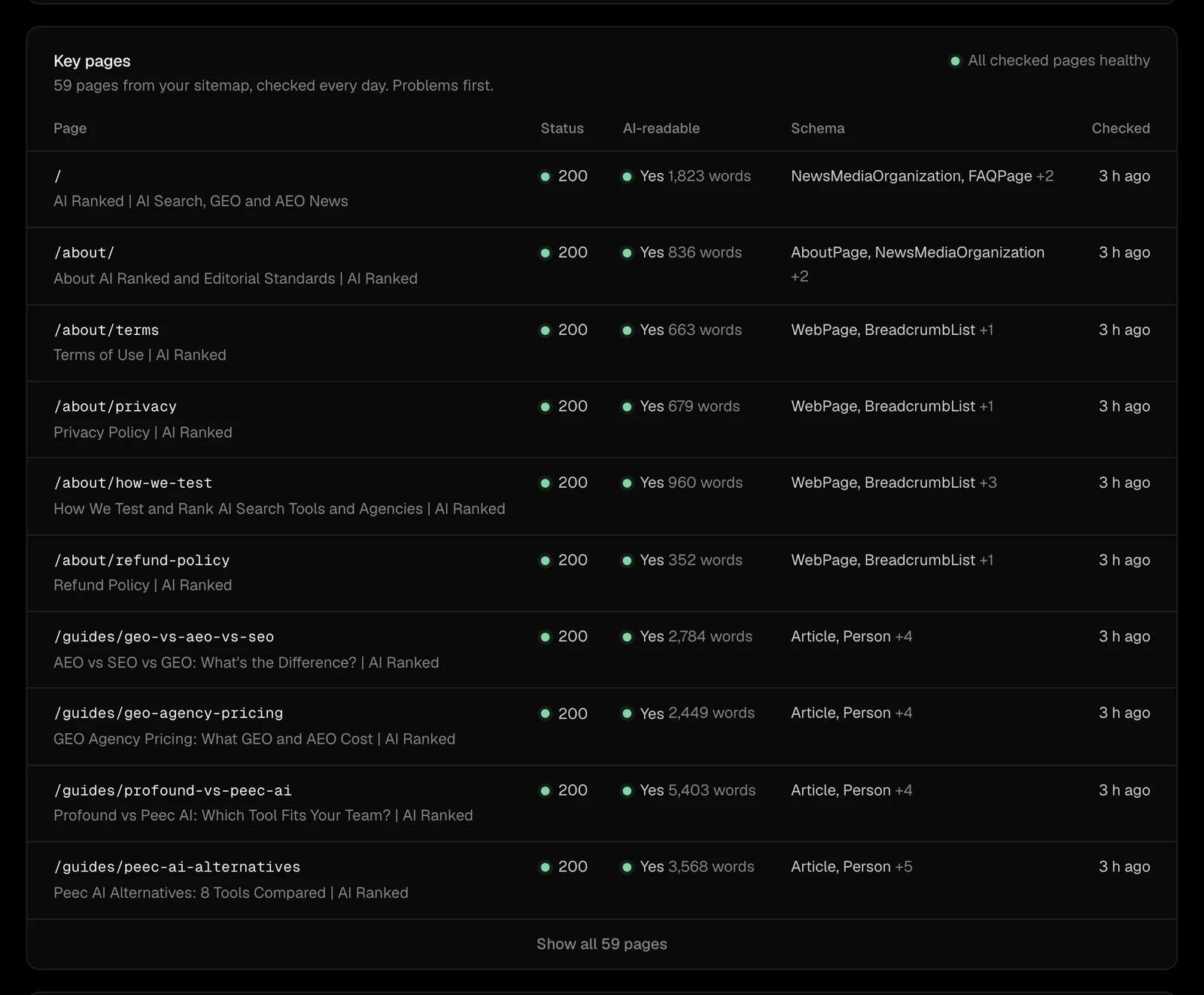Open /about/refund-policy page path
Image resolution: width=1204 pixels, height=995 pixels.
point(141,560)
